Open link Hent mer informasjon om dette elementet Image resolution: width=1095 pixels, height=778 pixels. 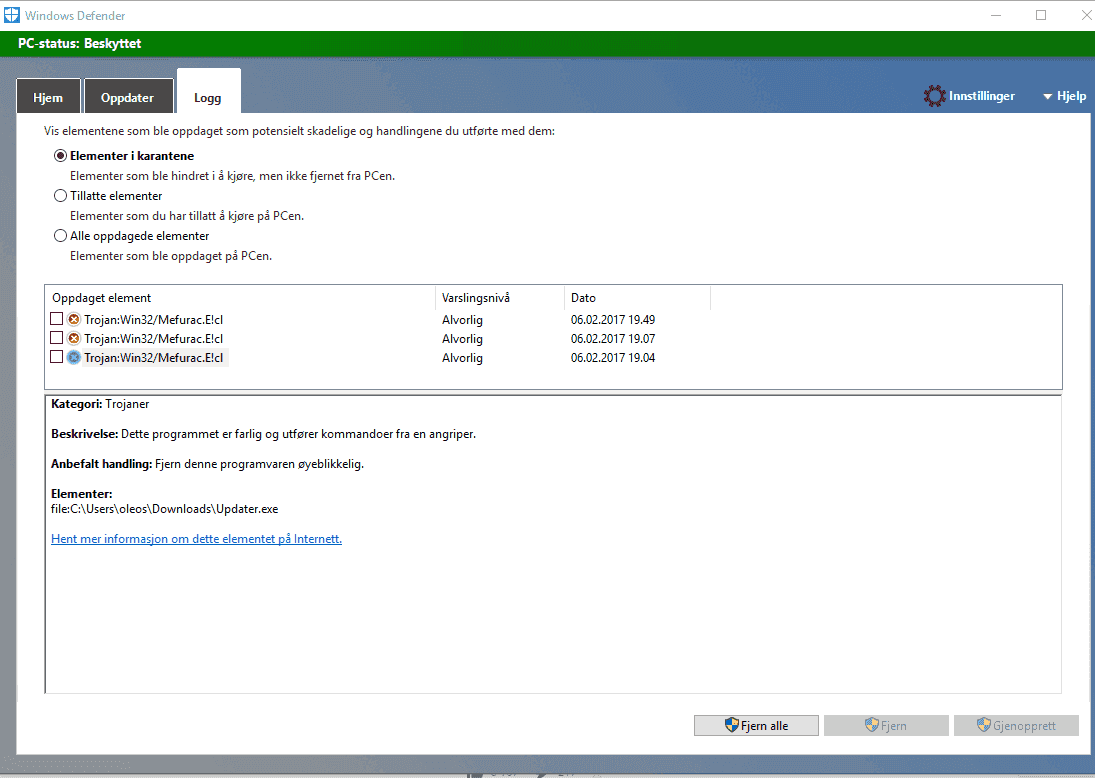pyautogui.click(x=196, y=538)
